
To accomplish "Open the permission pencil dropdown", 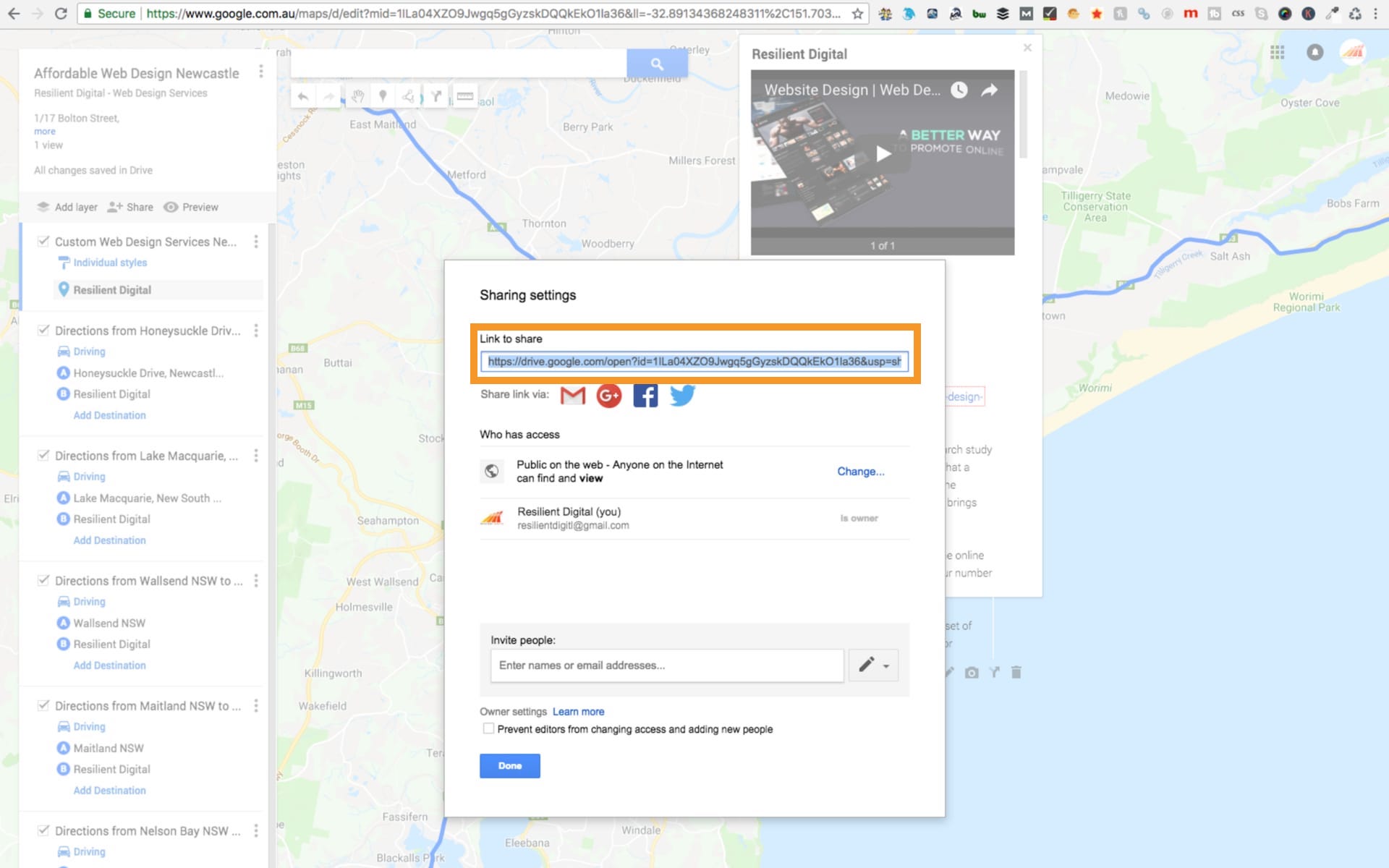I will [x=873, y=665].
